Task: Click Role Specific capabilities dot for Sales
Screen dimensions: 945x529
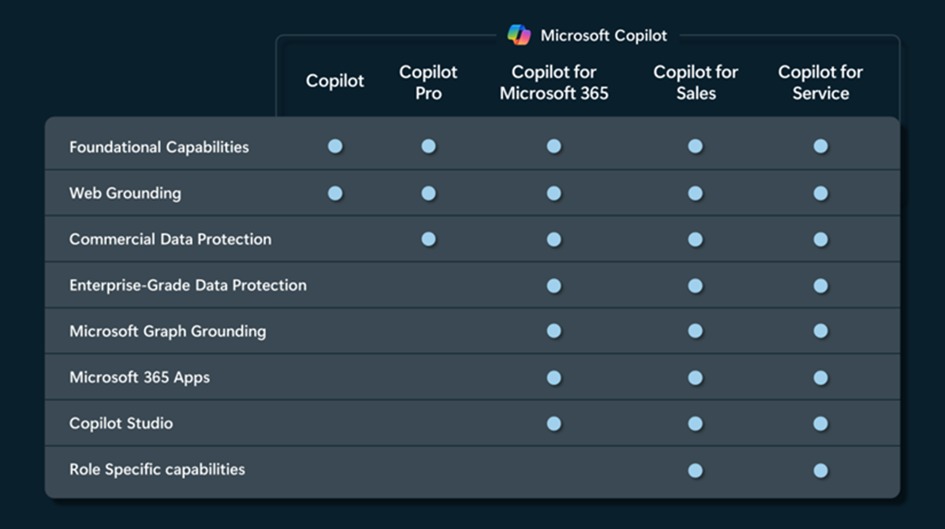Action: point(695,470)
